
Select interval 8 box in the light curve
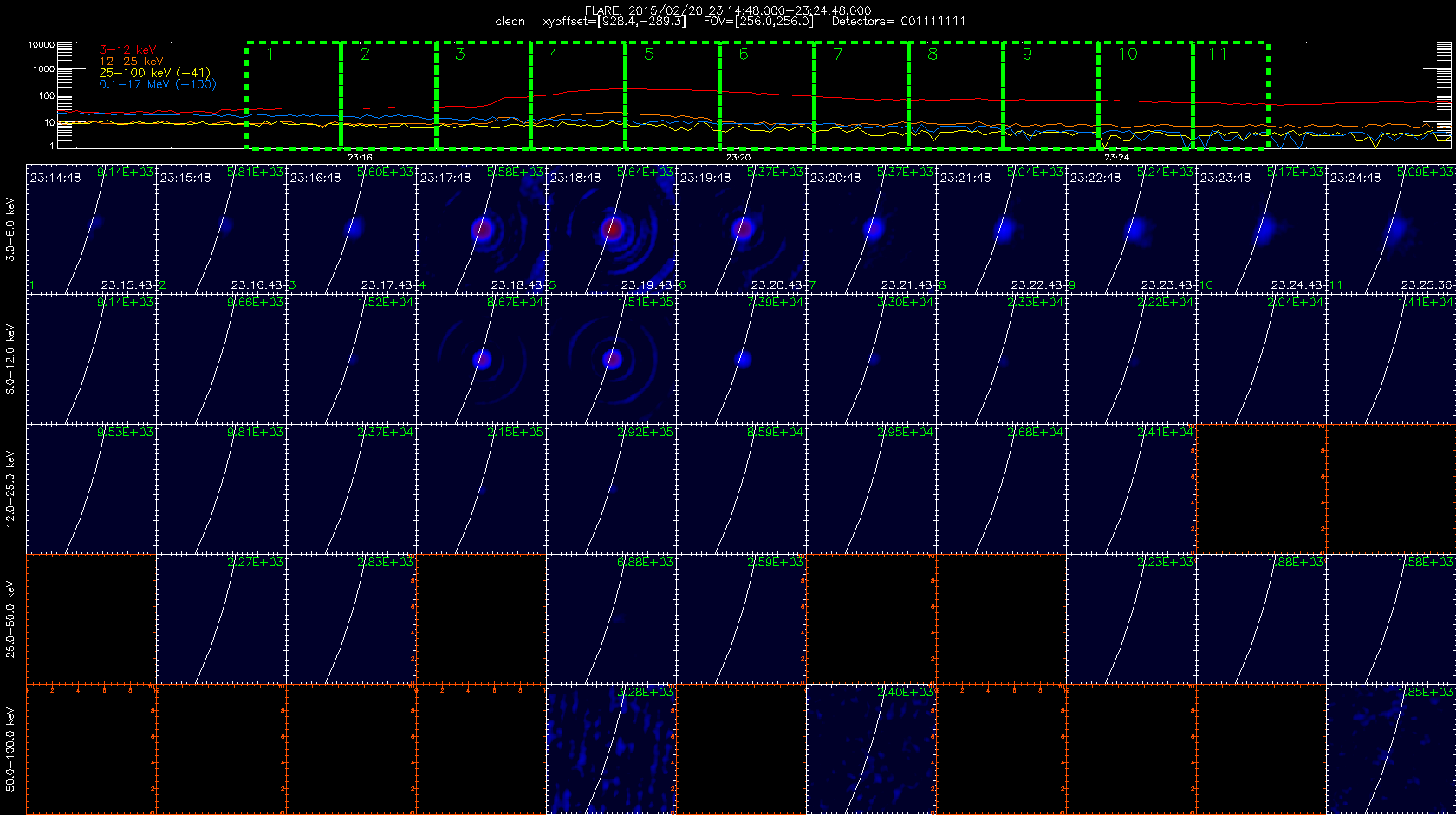[956, 95]
